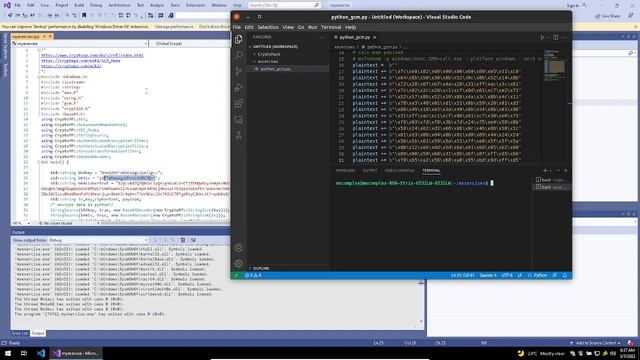This screenshot has height=360, width=640.
Task: Expand the Cryptohack folder
Action: click(269, 54)
